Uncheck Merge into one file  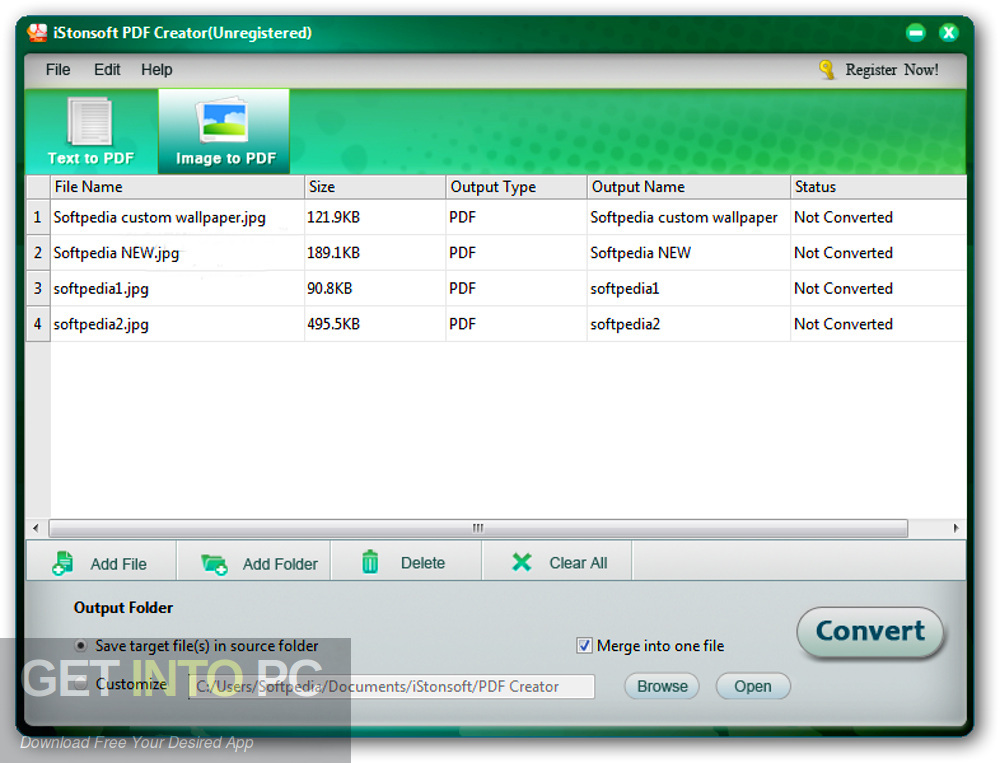coord(584,646)
